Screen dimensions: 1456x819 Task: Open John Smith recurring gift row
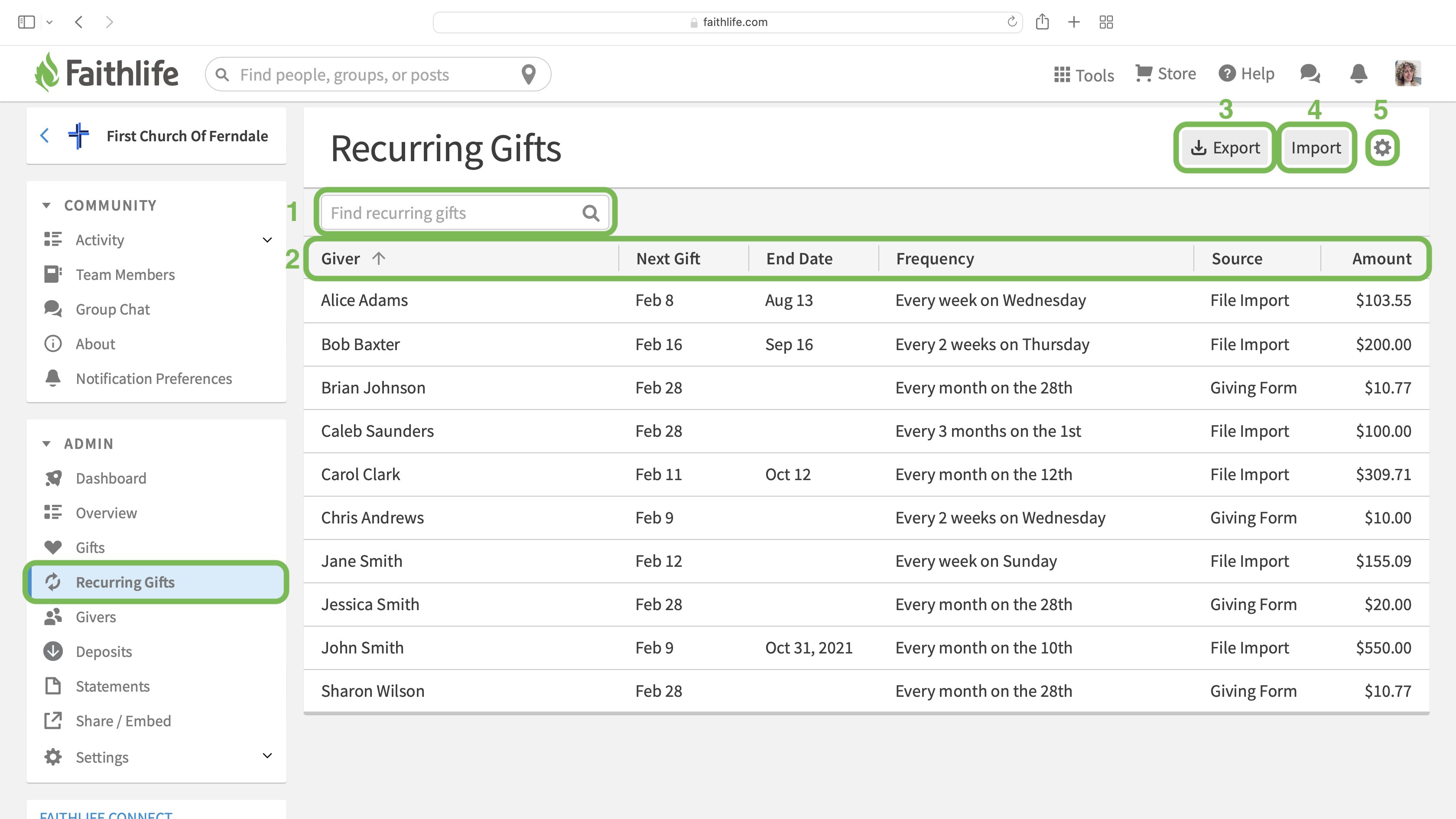coord(866,648)
